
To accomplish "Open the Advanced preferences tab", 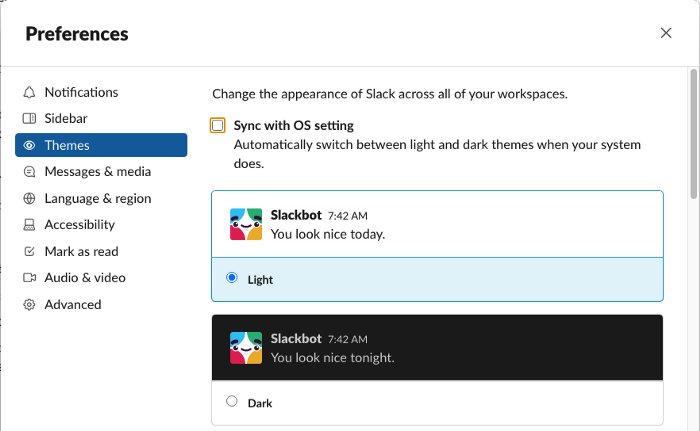I will 101,305.
